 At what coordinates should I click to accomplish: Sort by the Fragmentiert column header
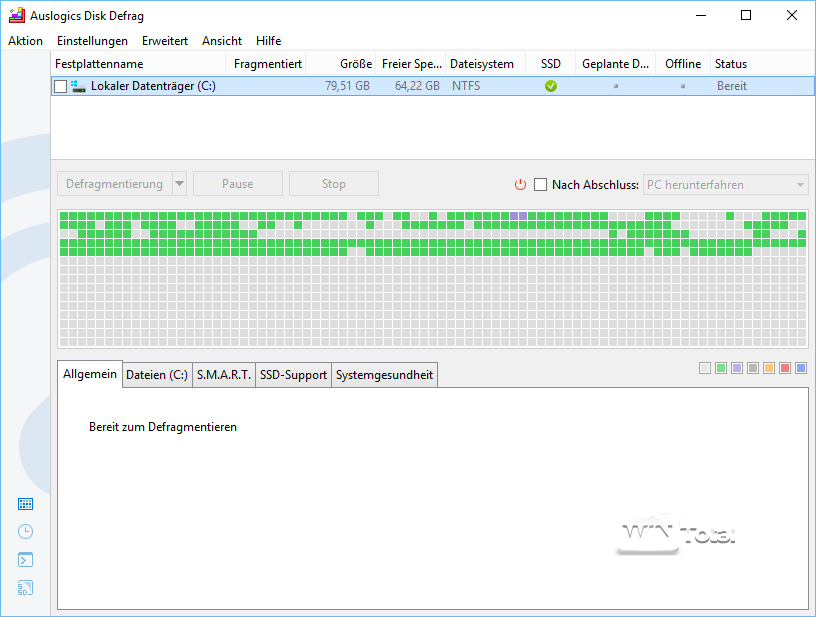(x=266, y=64)
